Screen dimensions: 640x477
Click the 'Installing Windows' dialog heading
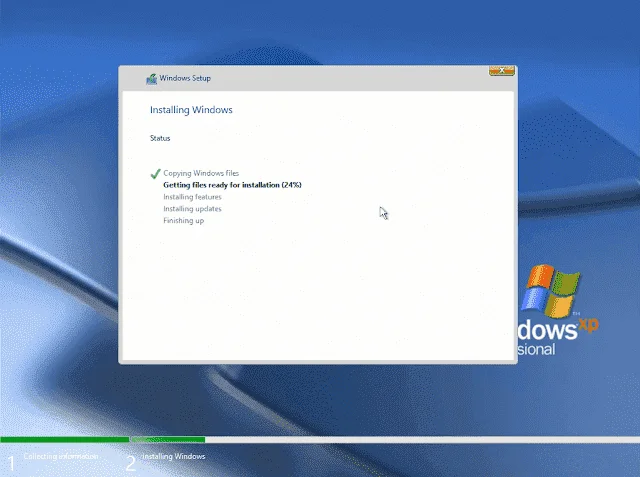[191, 110]
